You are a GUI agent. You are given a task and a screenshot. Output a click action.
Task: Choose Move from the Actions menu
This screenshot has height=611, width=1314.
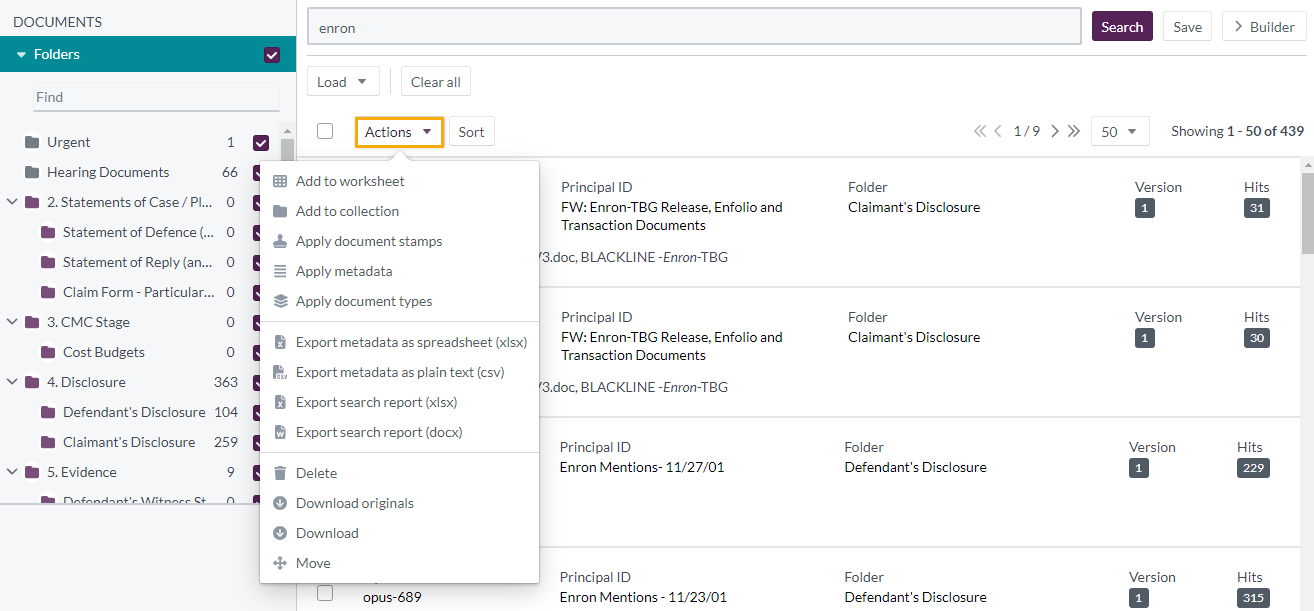point(399,563)
